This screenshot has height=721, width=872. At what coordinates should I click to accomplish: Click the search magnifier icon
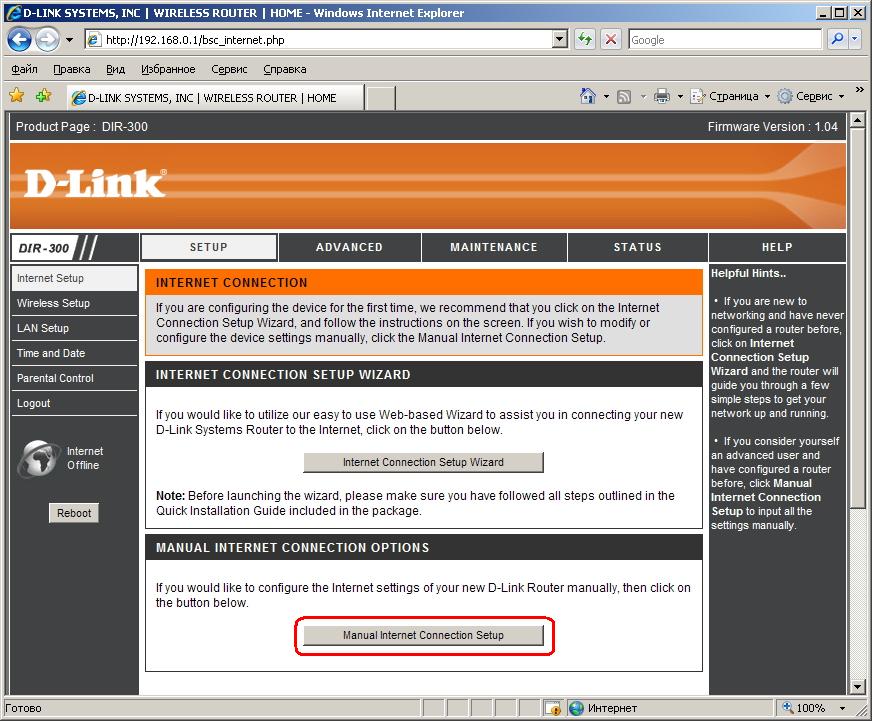point(837,40)
